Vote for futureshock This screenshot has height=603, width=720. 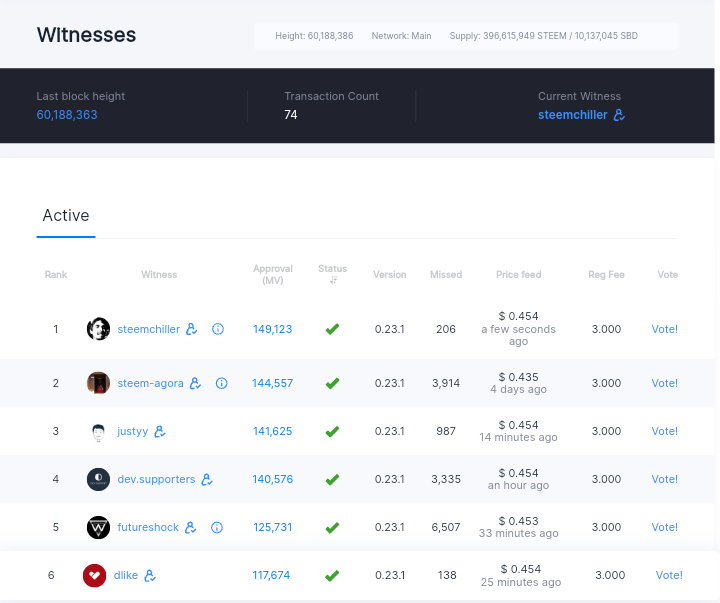tap(664, 527)
